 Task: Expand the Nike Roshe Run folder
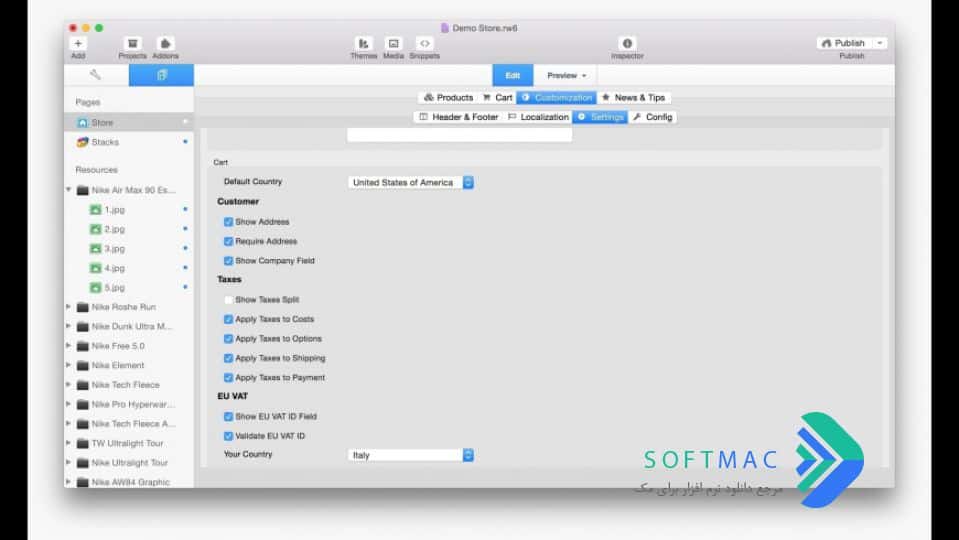[x=68, y=306]
